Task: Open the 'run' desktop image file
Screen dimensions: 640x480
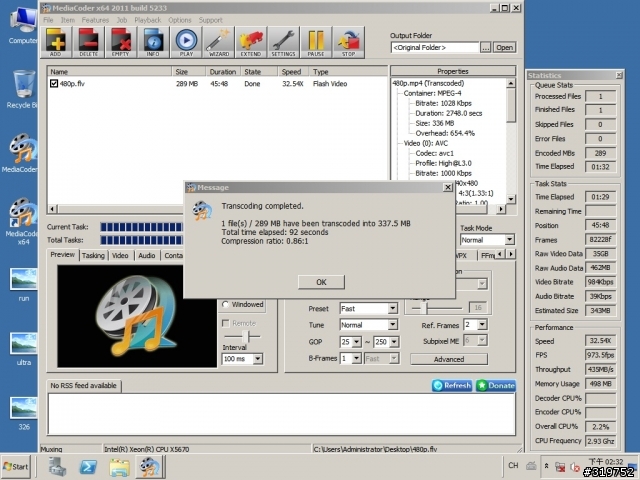Action: pos(24,284)
